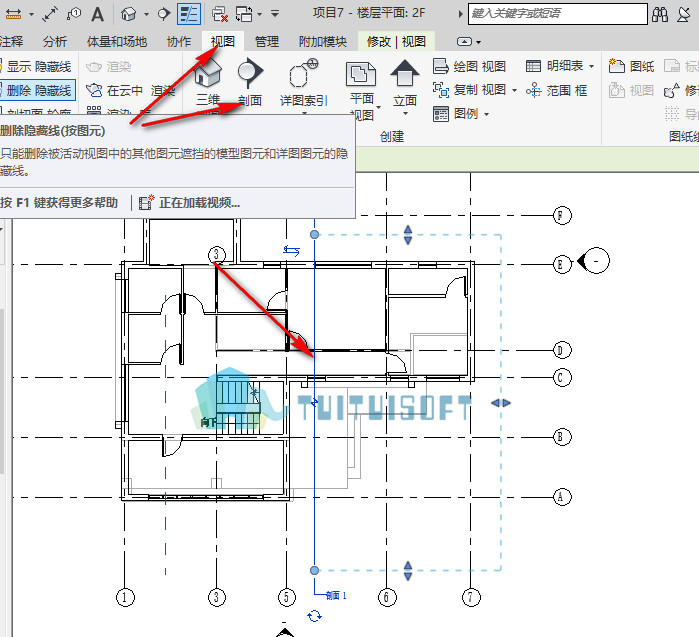Click 删除 隐藏线 button
This screenshot has width=699, height=637.
37,90
